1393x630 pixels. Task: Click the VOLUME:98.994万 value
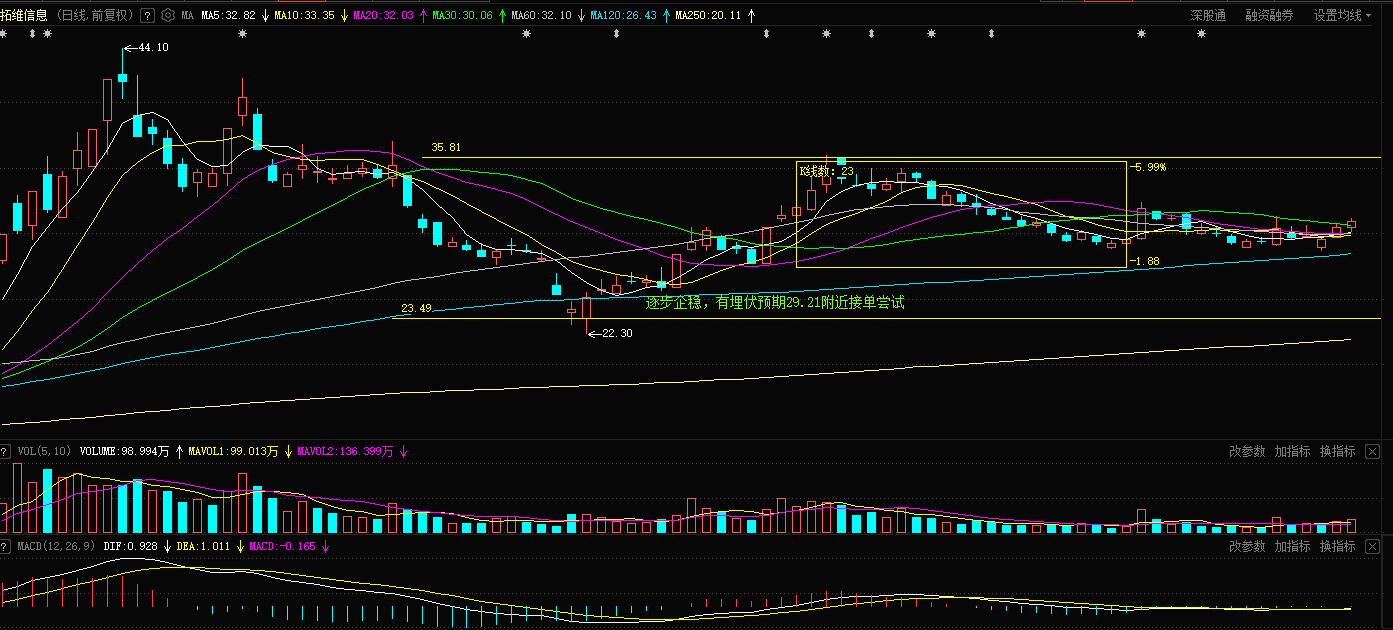(x=125, y=452)
